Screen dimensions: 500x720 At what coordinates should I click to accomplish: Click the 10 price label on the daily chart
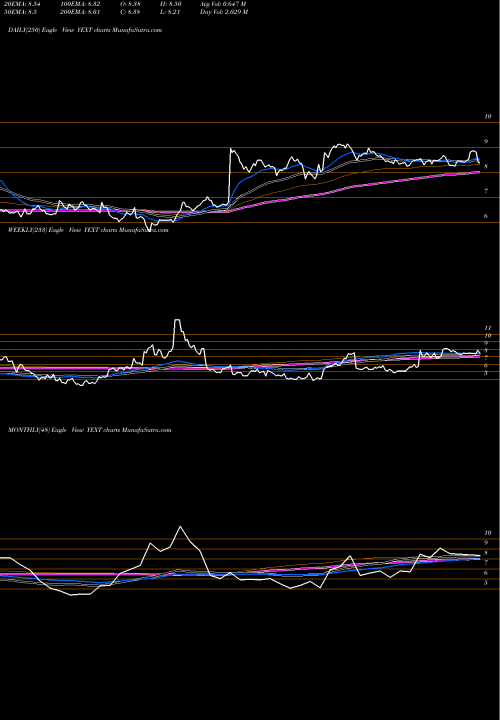click(488, 117)
